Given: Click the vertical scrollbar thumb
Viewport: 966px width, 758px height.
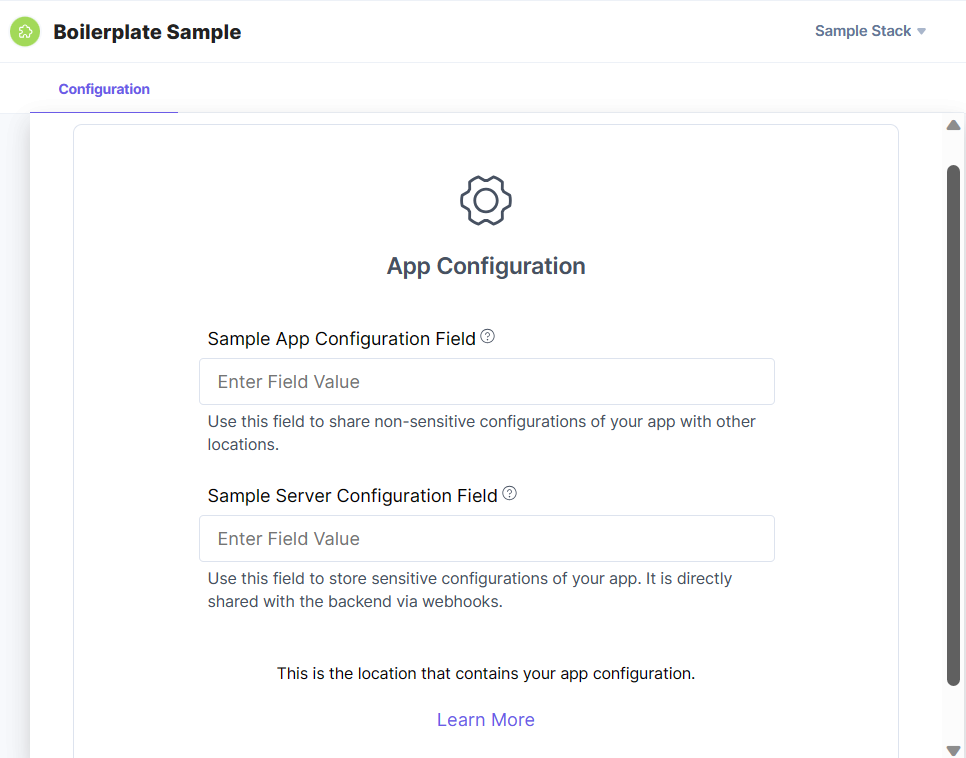Looking at the screenshot, I should coord(953,425).
